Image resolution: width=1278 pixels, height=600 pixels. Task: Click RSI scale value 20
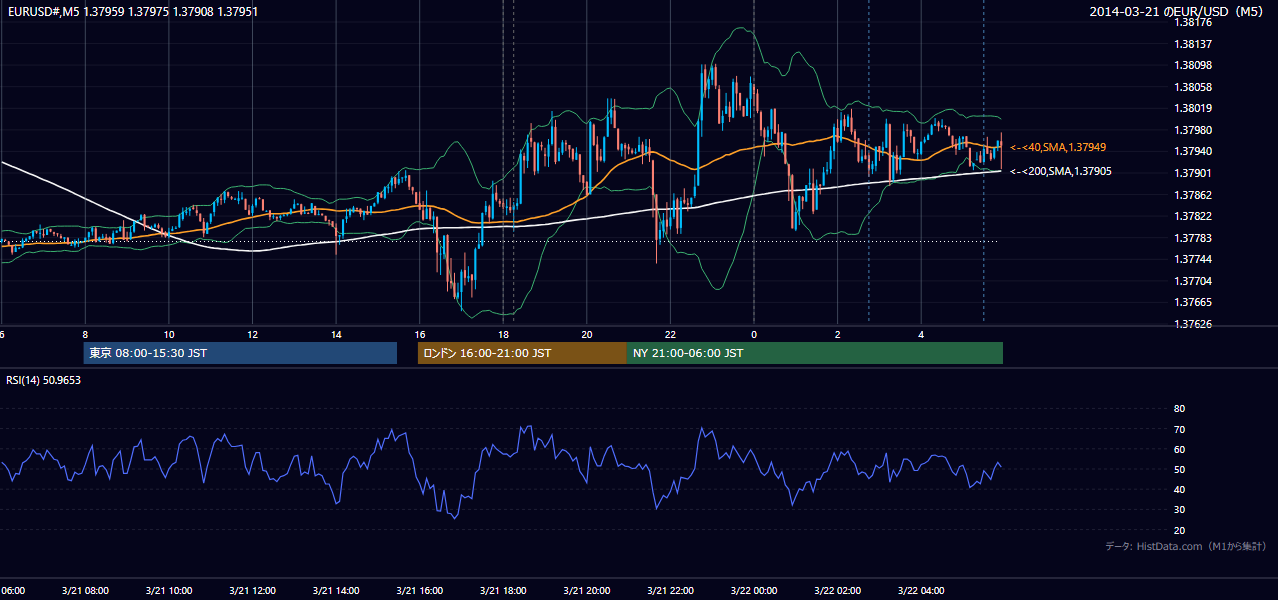coord(1179,530)
